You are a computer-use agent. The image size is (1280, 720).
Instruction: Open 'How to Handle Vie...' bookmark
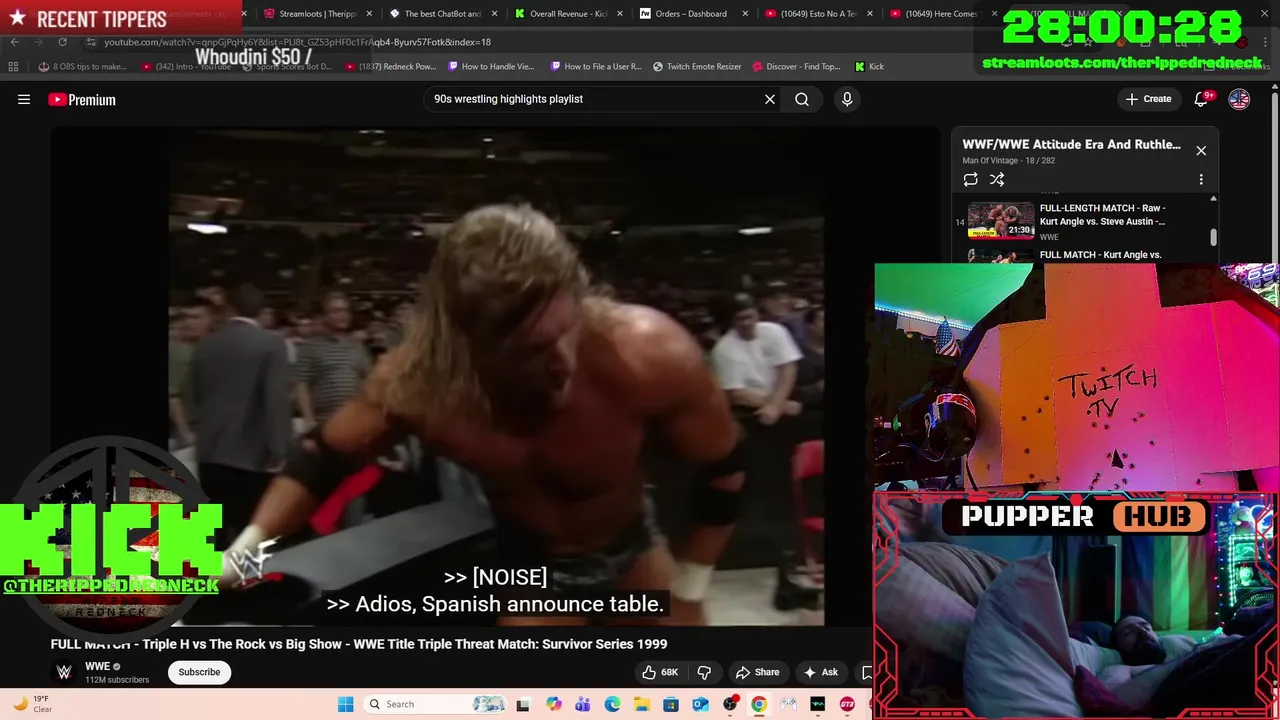point(492,66)
